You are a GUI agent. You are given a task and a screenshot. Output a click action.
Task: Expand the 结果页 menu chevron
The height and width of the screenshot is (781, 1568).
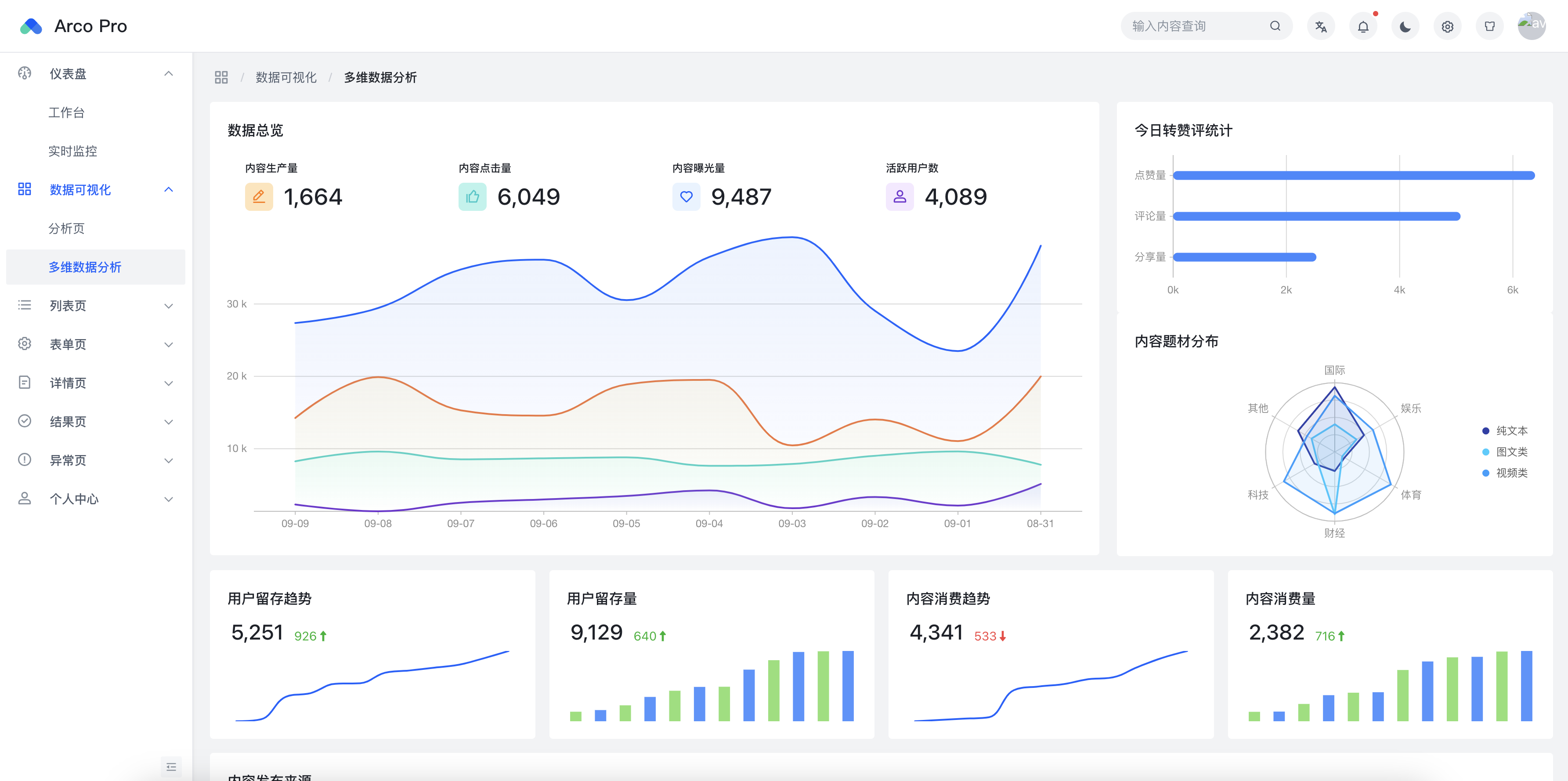pyautogui.click(x=169, y=422)
